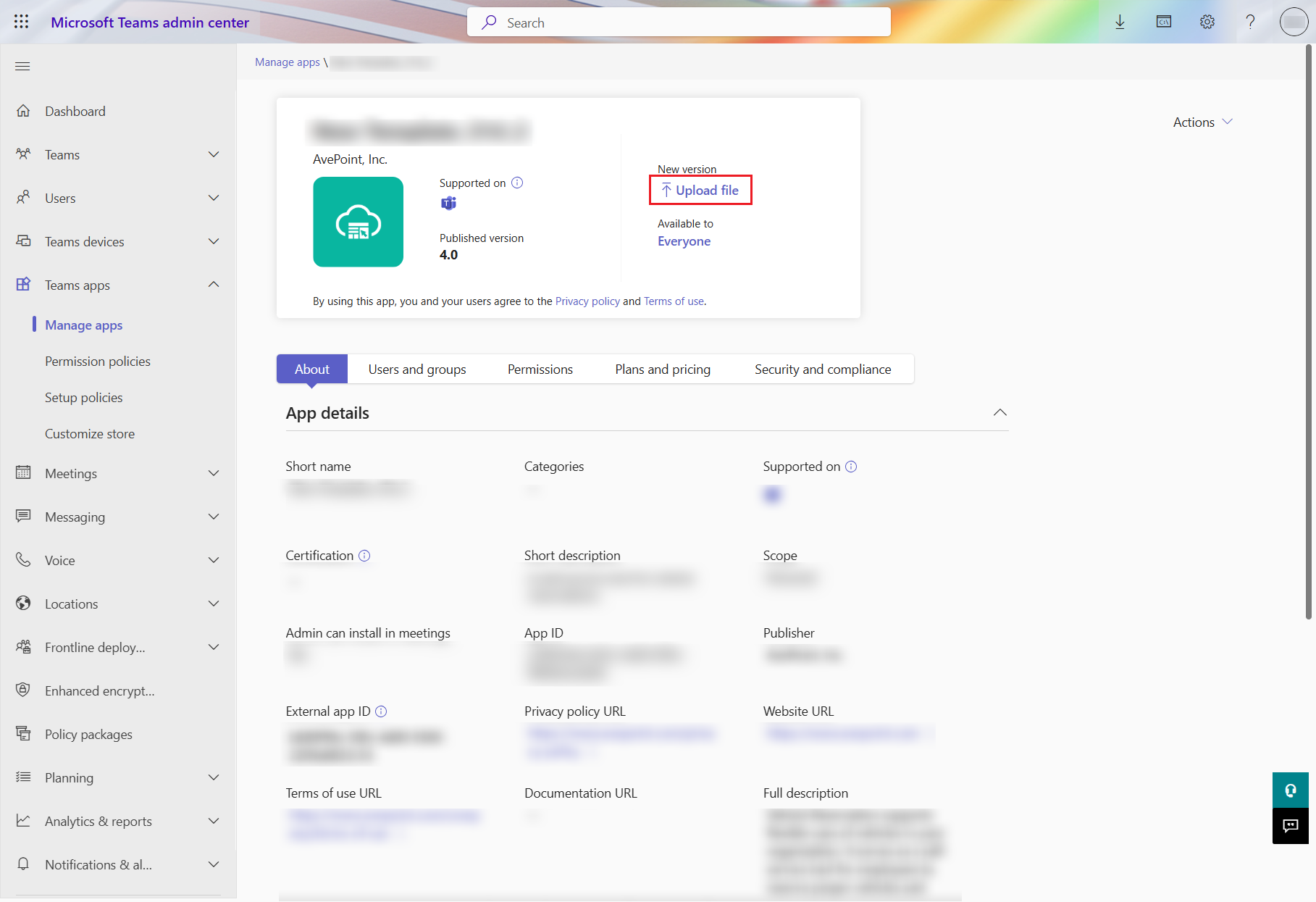
Task: Collapse the App details section
Action: point(999,412)
